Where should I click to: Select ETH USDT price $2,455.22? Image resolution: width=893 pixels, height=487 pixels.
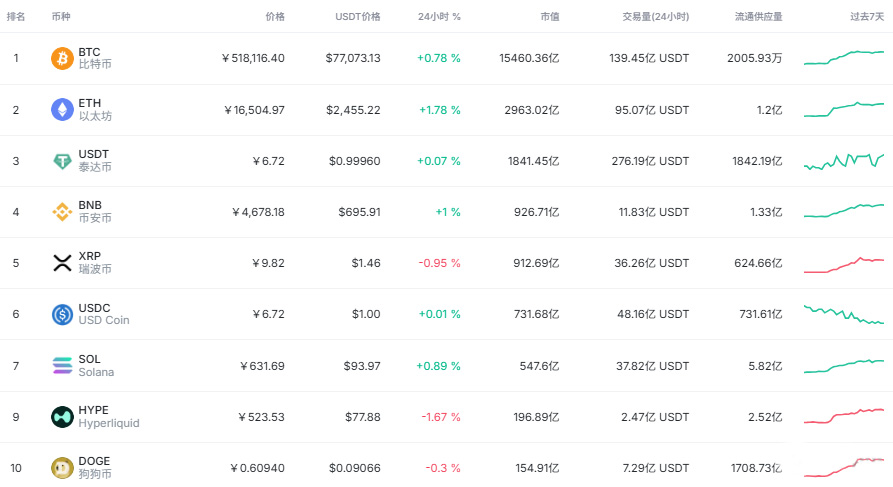[x=353, y=110]
